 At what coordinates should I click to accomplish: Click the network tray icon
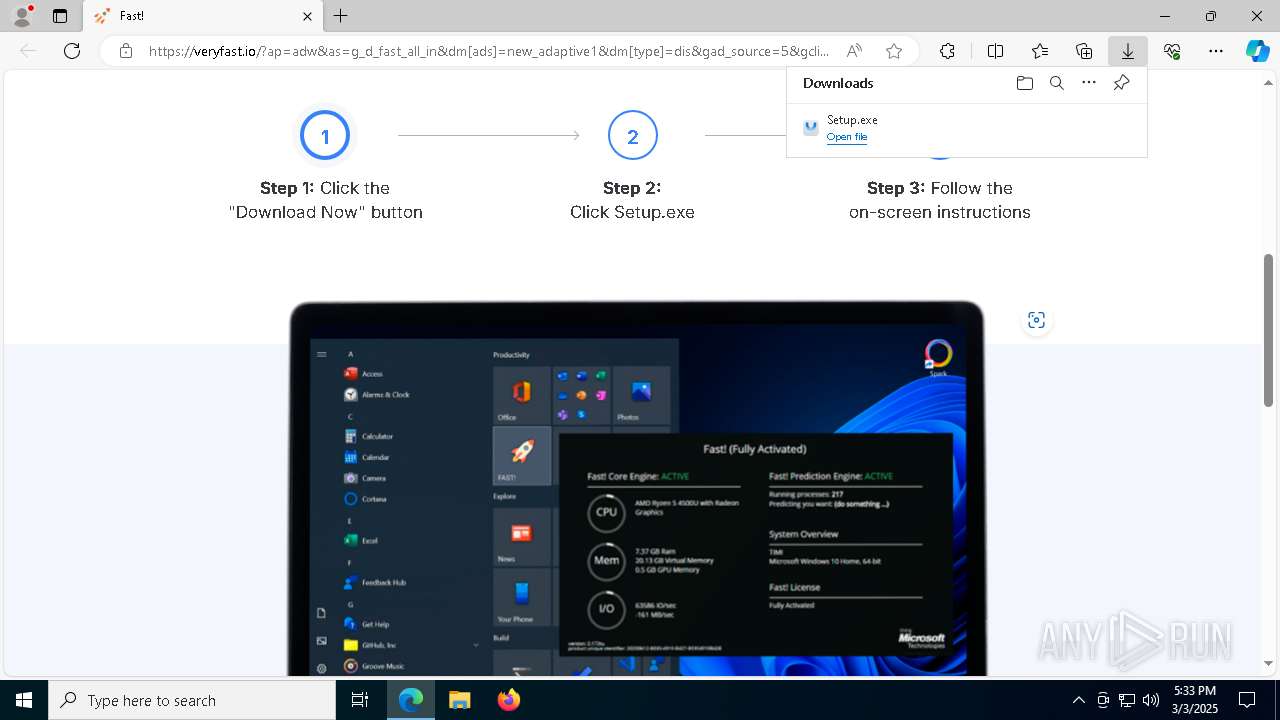coord(1127,700)
